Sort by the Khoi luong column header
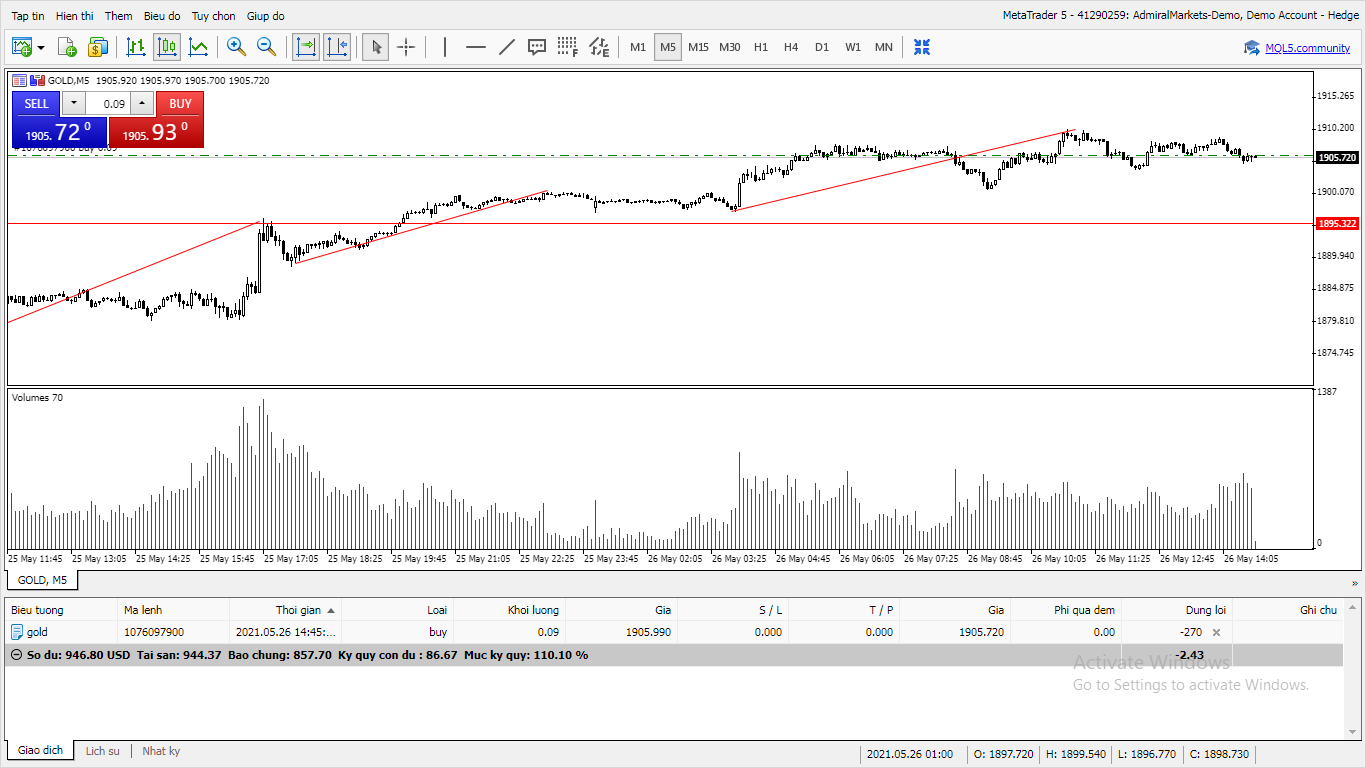 point(510,610)
